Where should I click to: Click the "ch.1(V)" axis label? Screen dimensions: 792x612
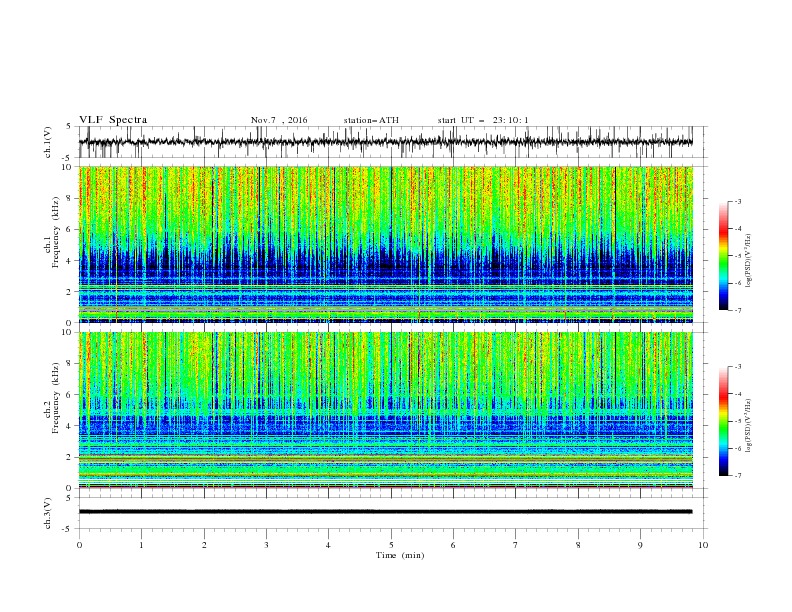click(48, 142)
